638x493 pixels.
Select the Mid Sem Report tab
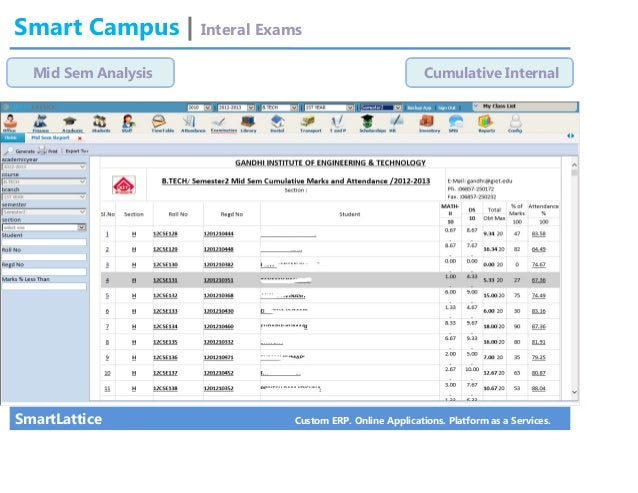[50, 138]
